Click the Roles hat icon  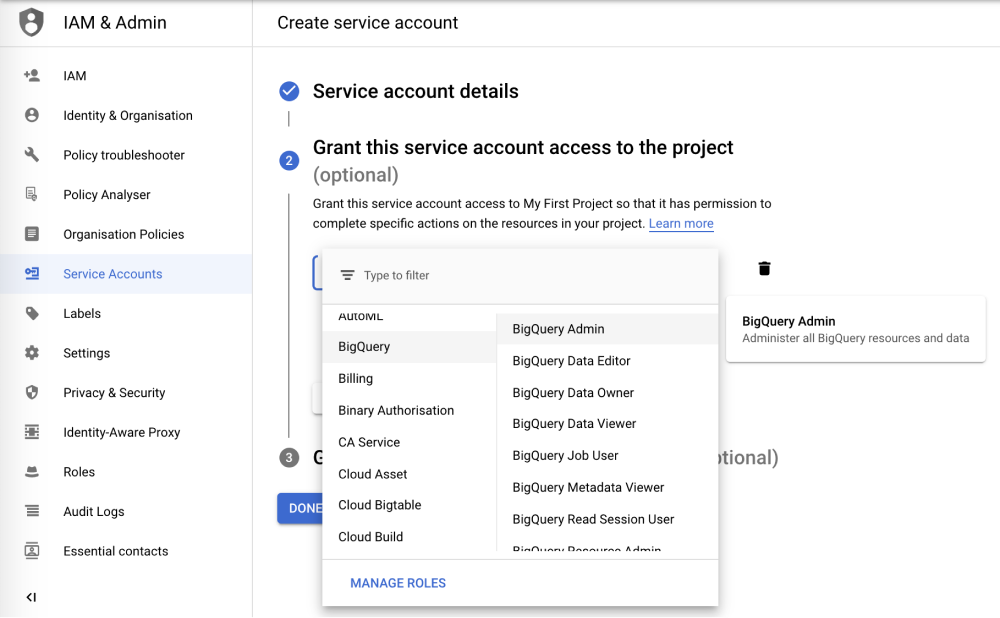tap(32, 472)
